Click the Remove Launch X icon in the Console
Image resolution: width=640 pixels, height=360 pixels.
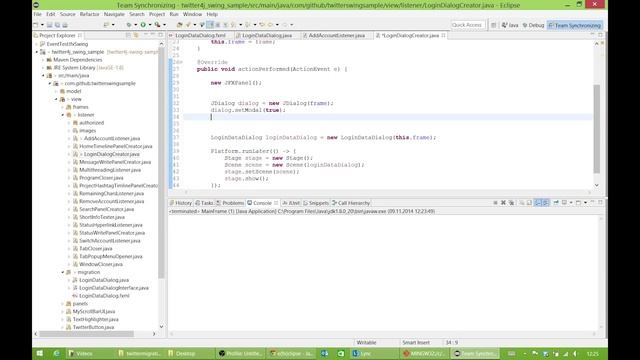point(503,202)
